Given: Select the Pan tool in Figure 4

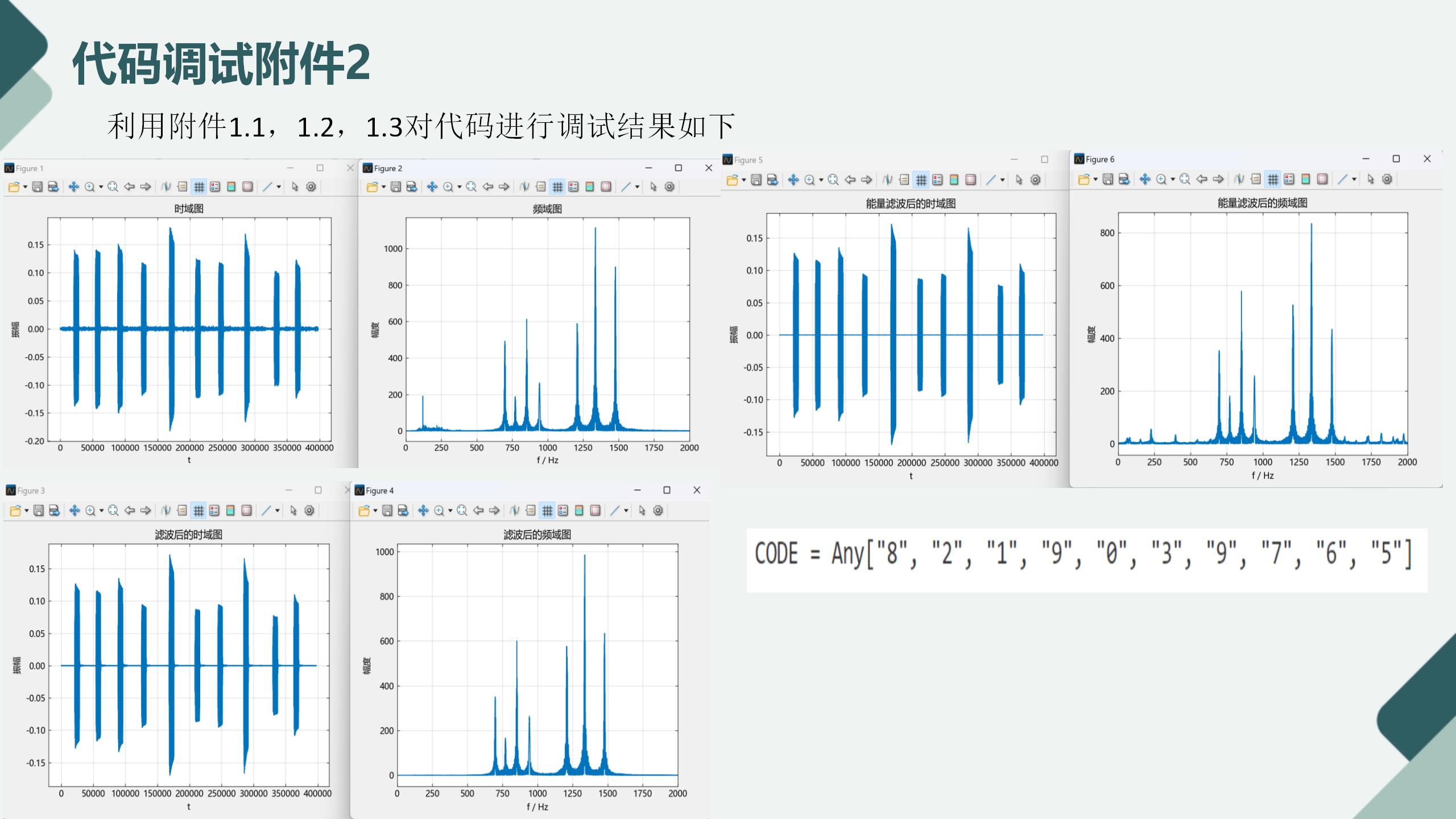Looking at the screenshot, I should (423, 510).
